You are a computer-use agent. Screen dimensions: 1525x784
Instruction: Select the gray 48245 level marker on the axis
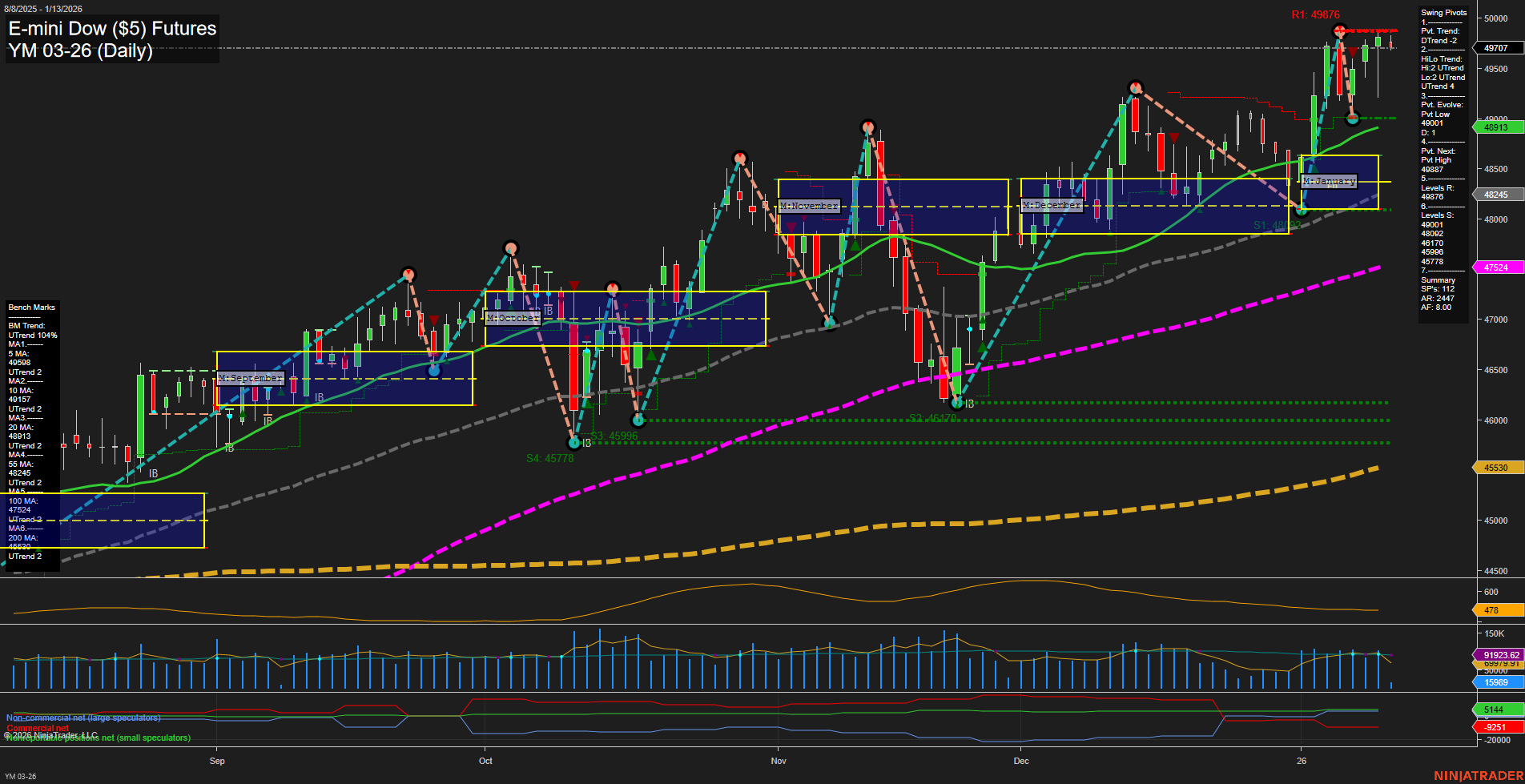point(1495,195)
